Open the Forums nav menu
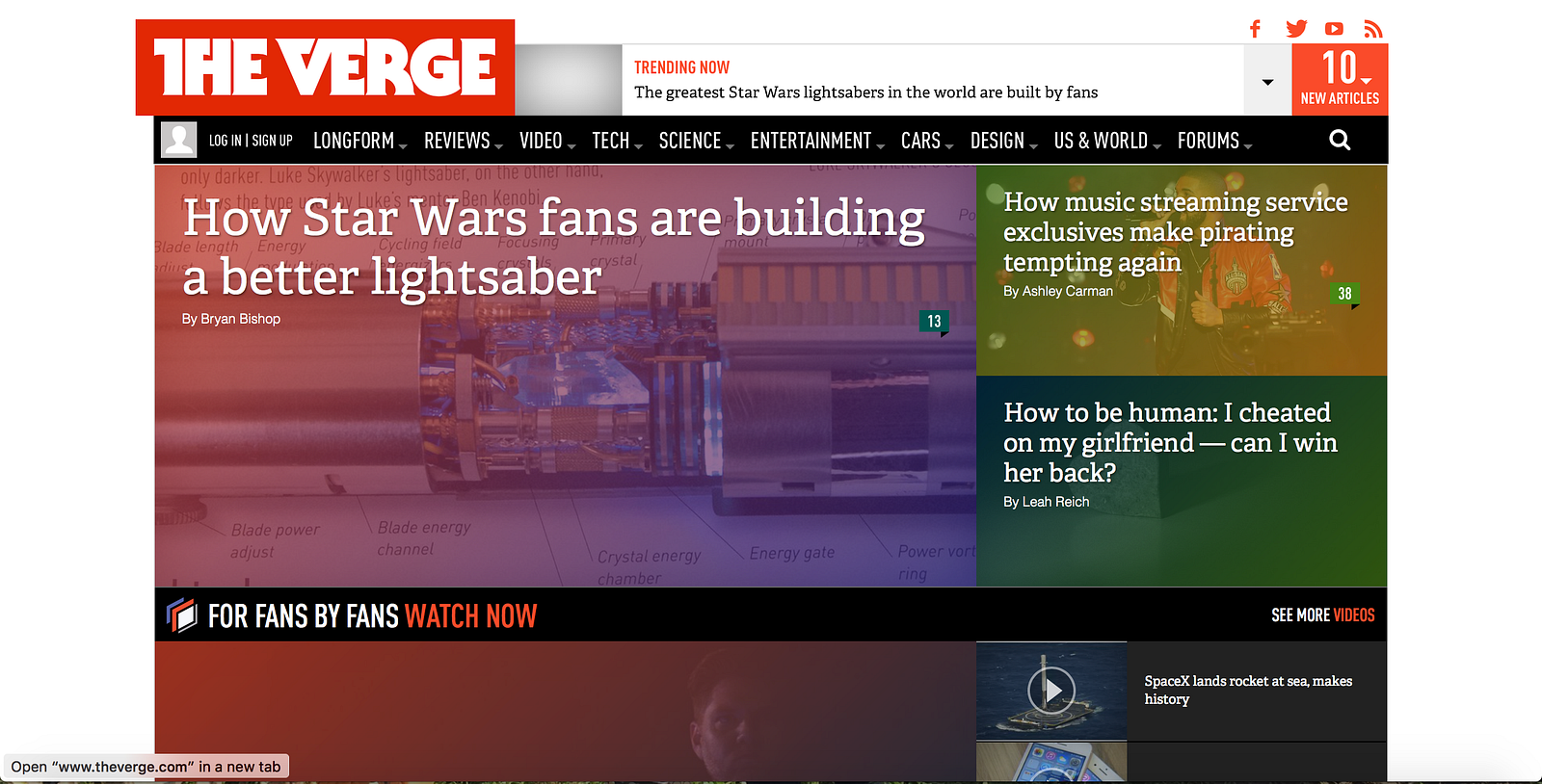This screenshot has width=1542, height=784. [x=1214, y=141]
